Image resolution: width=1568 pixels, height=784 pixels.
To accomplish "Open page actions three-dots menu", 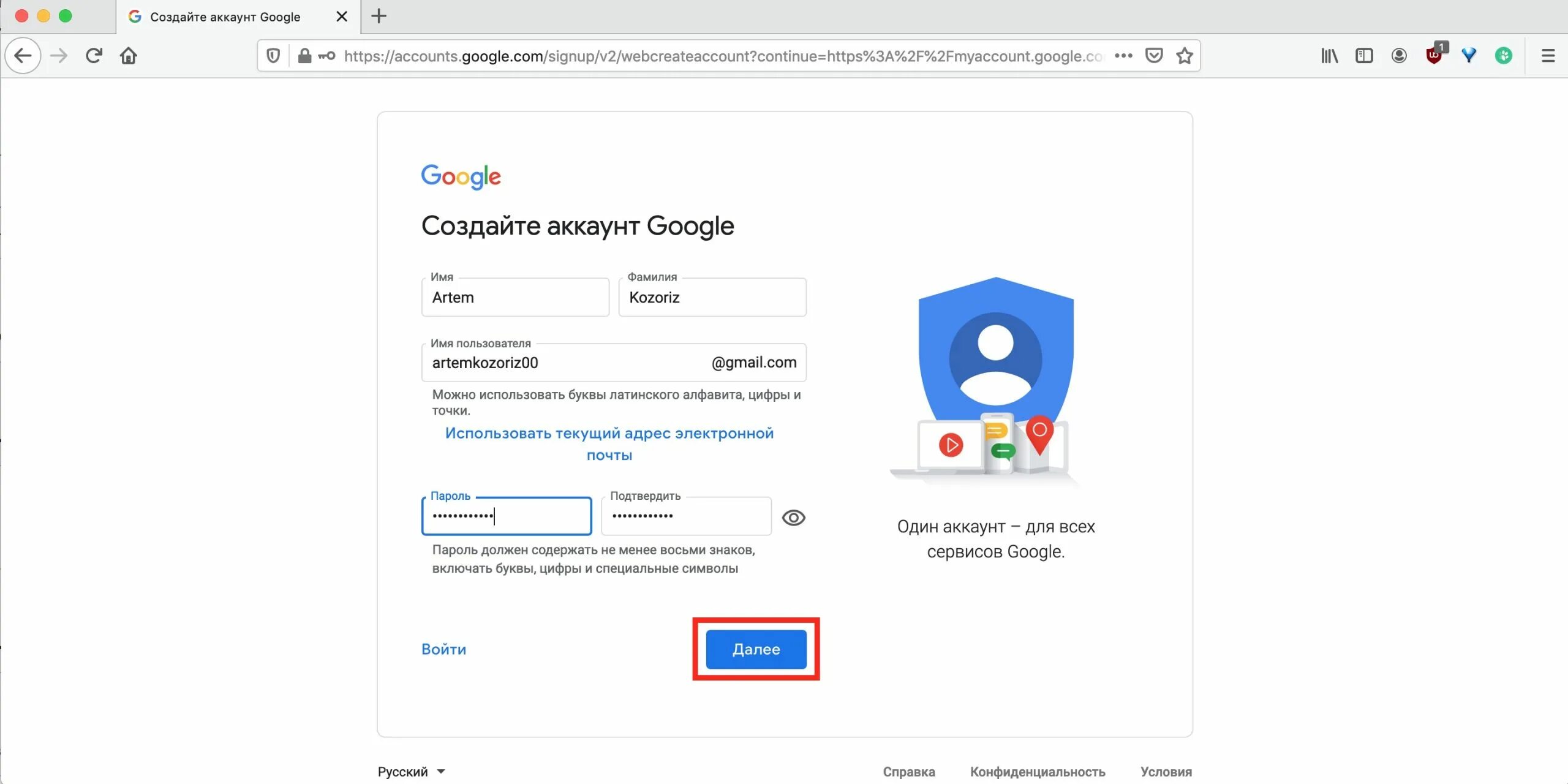I will (x=1123, y=56).
